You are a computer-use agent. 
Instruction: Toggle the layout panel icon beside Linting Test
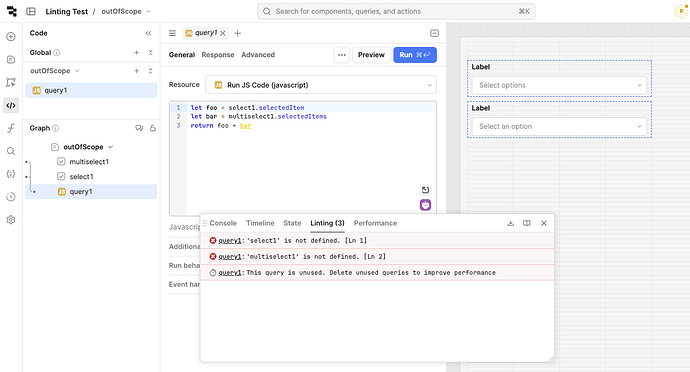click(x=31, y=11)
